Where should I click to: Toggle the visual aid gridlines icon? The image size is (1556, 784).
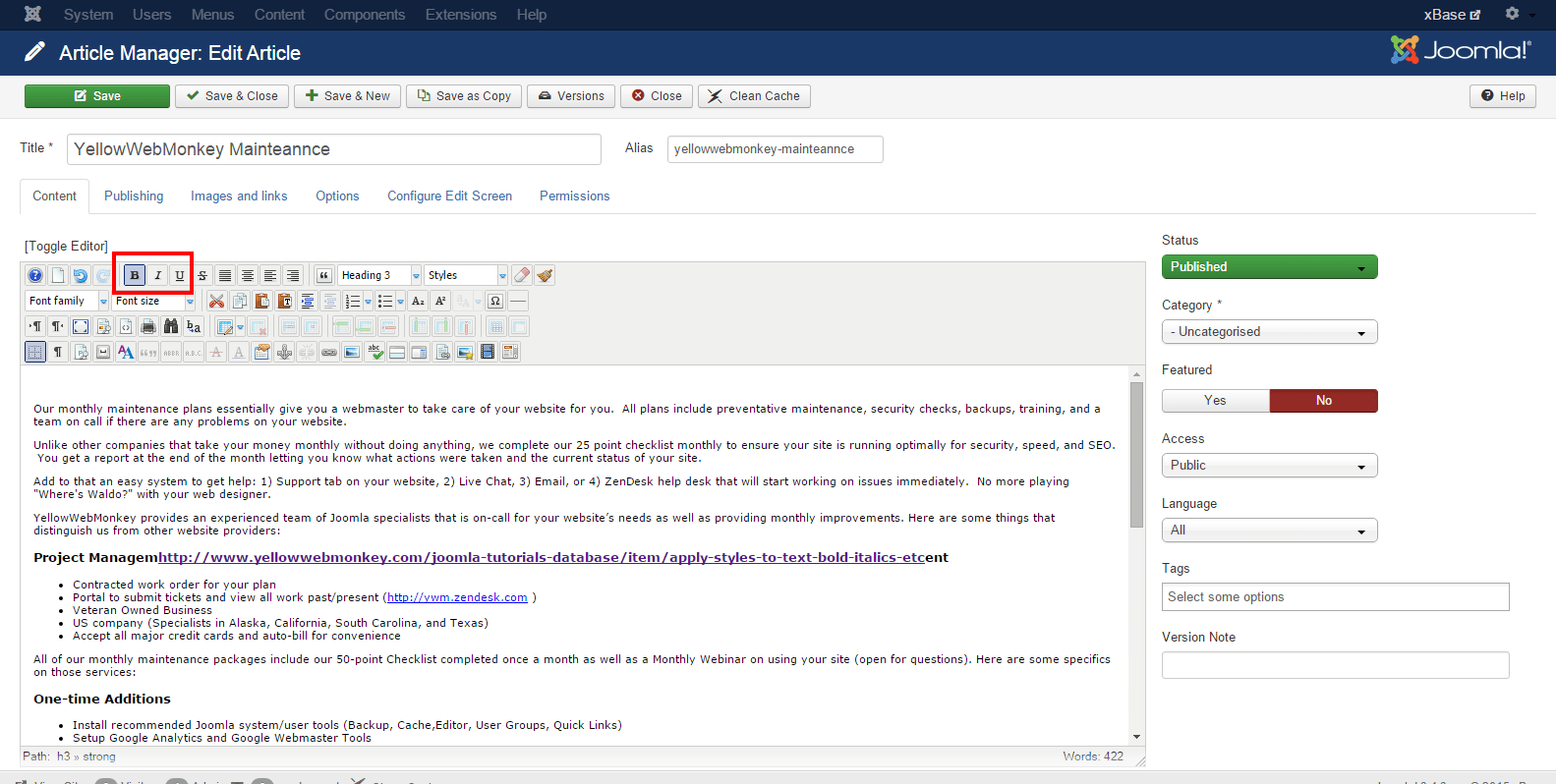pos(35,352)
